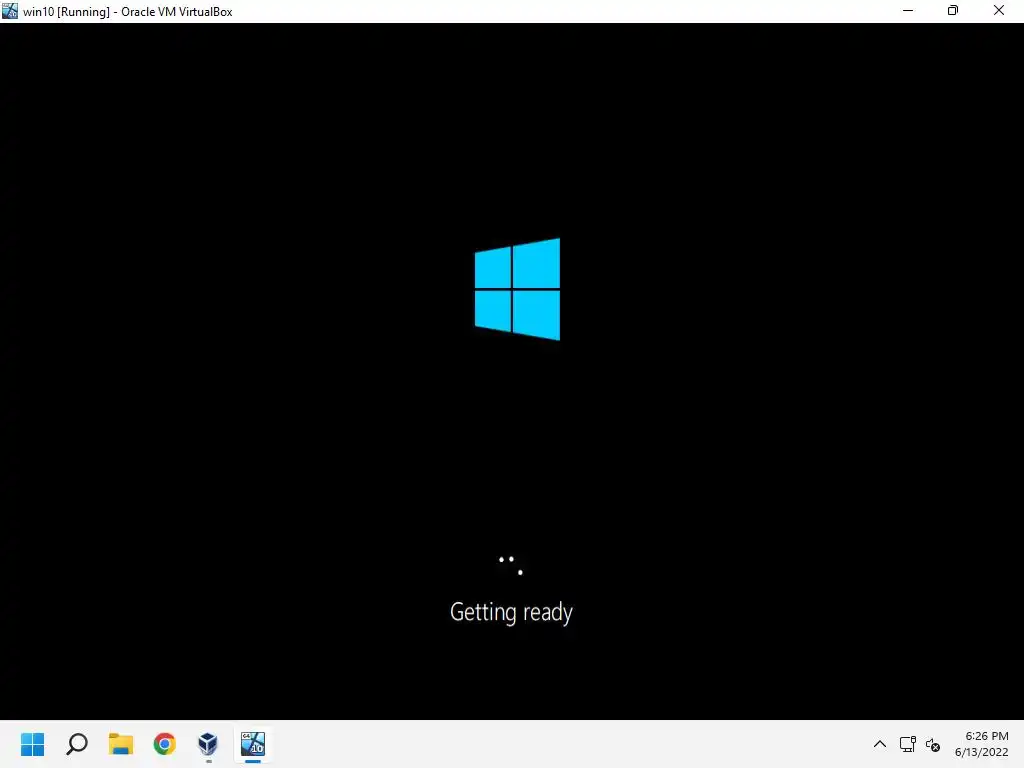Click the title "win10 [Running] - Oracle VM VirtualBox"
This screenshot has width=1024, height=768.
coord(127,12)
